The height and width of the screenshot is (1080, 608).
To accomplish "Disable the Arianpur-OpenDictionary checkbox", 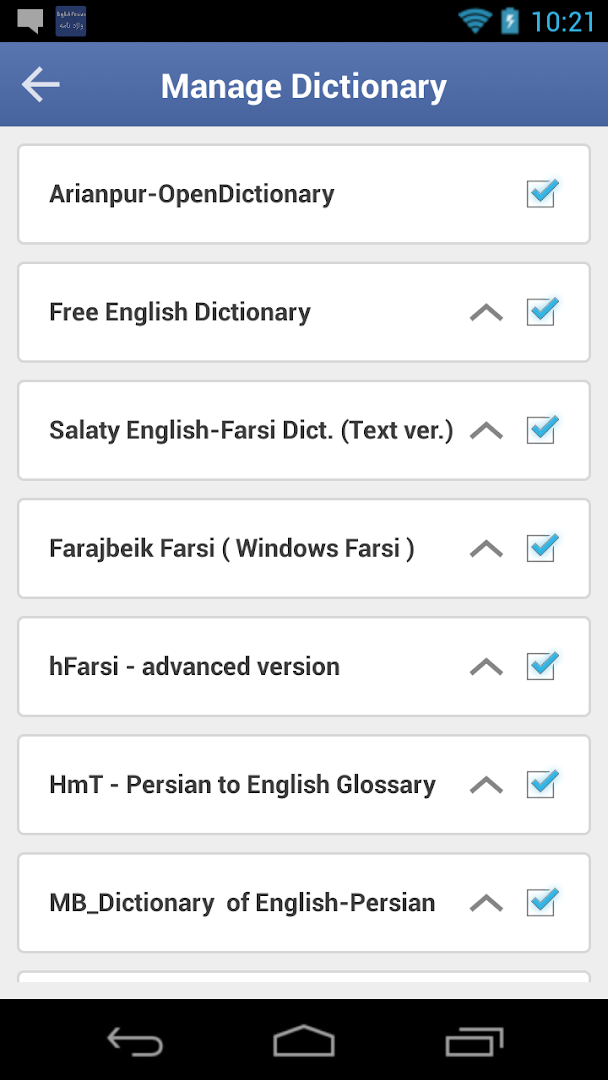I will click(541, 194).
